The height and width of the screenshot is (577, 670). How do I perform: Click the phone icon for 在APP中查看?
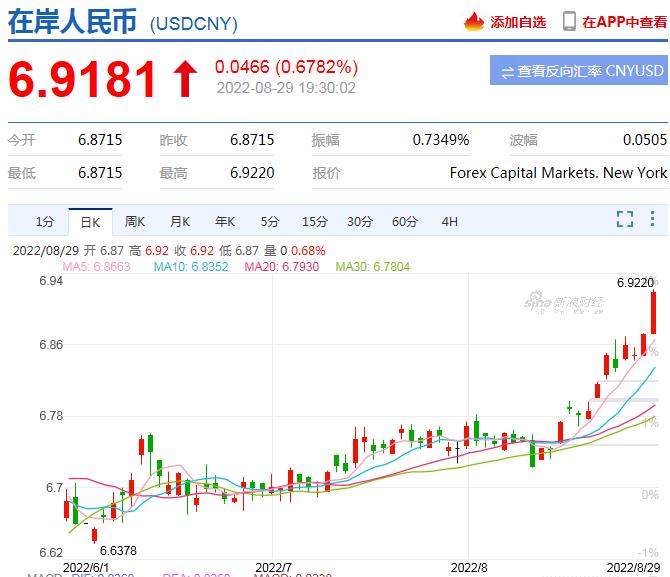tap(569, 21)
